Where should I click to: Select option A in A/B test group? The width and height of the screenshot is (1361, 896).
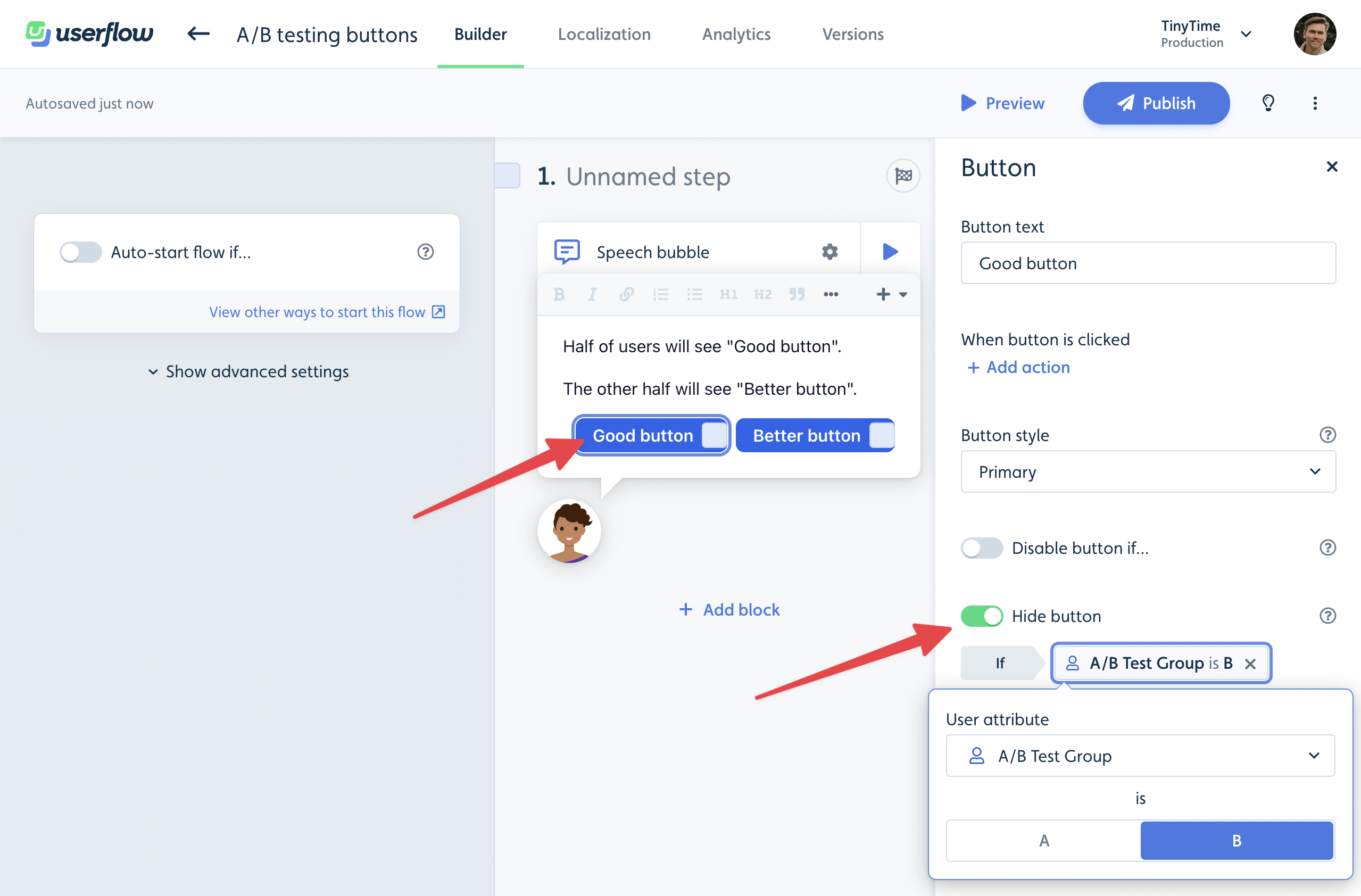click(1044, 839)
